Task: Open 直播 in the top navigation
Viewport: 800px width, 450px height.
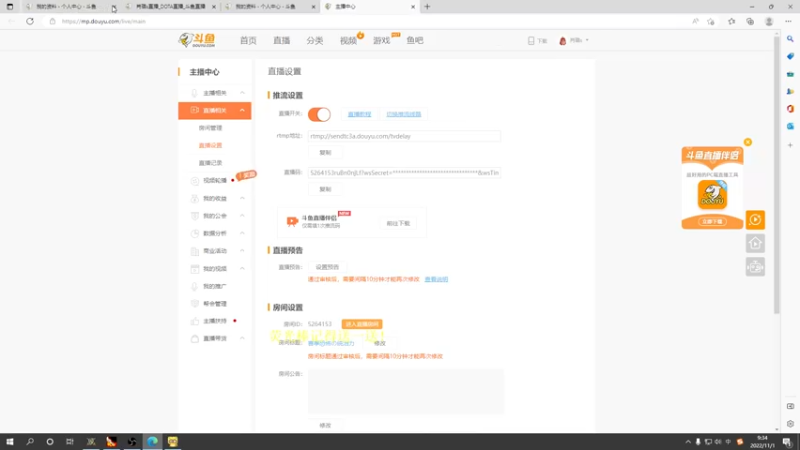Action: pos(282,40)
